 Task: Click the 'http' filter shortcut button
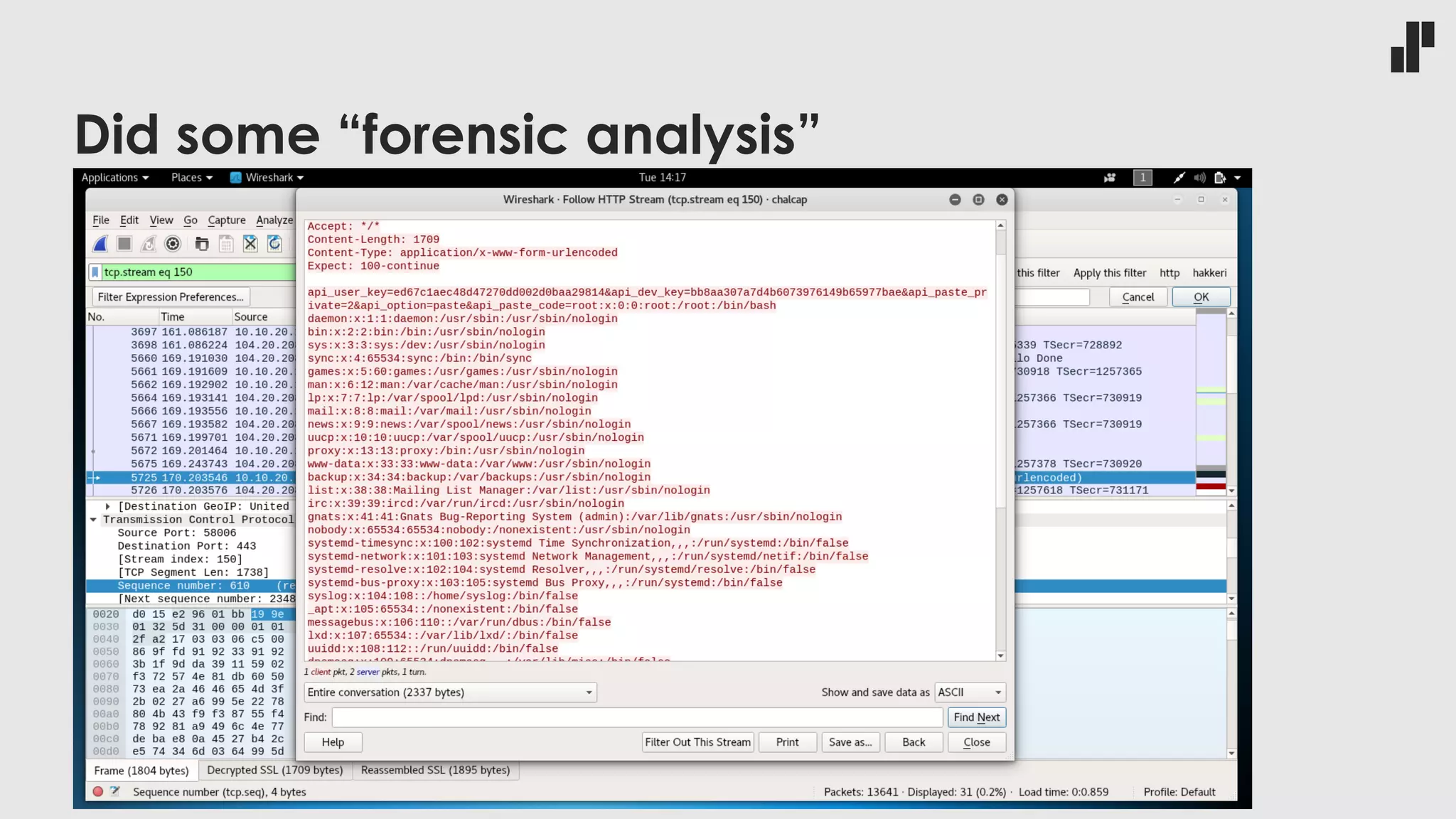click(1169, 273)
